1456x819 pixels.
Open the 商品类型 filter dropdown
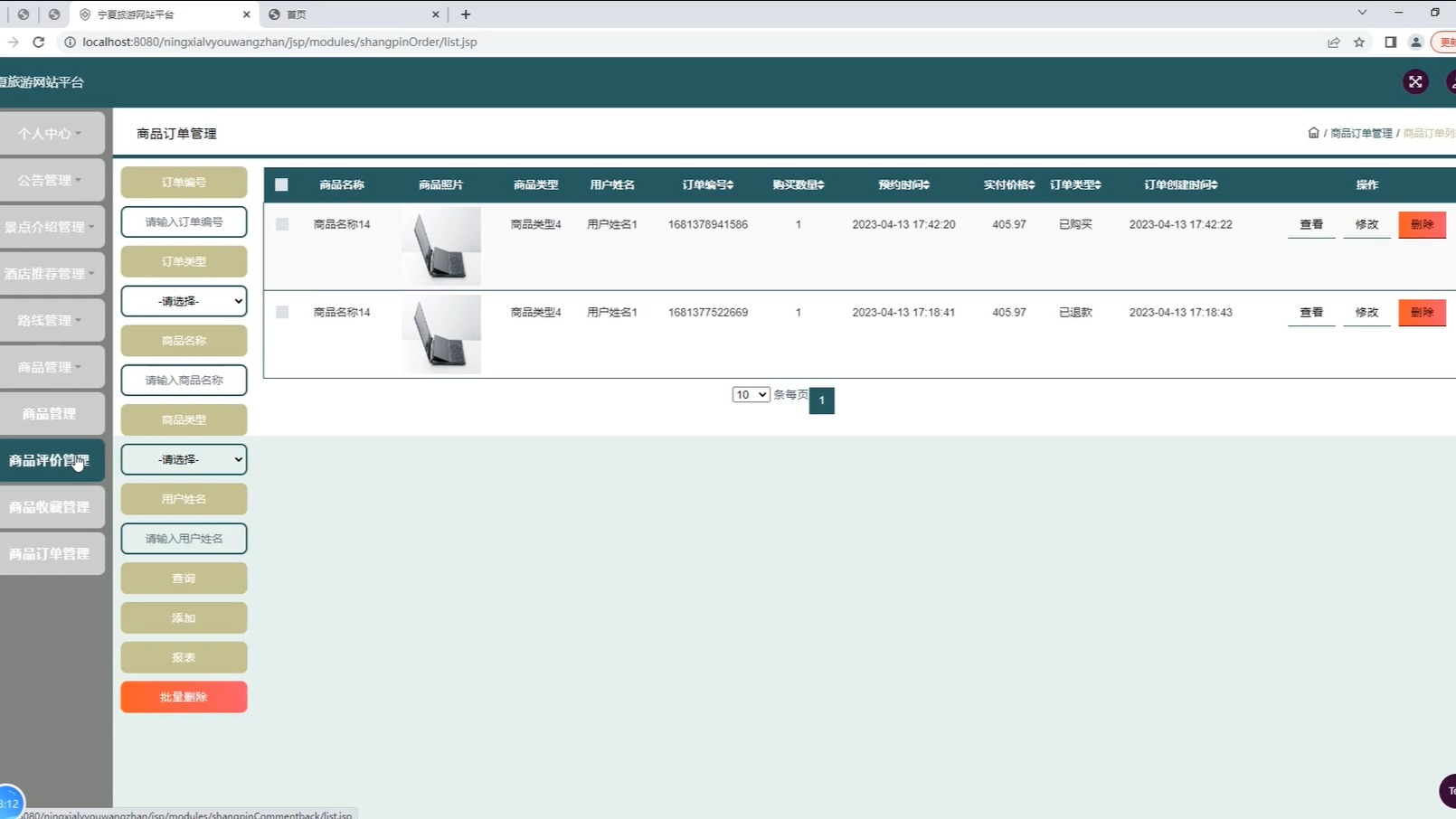point(184,459)
